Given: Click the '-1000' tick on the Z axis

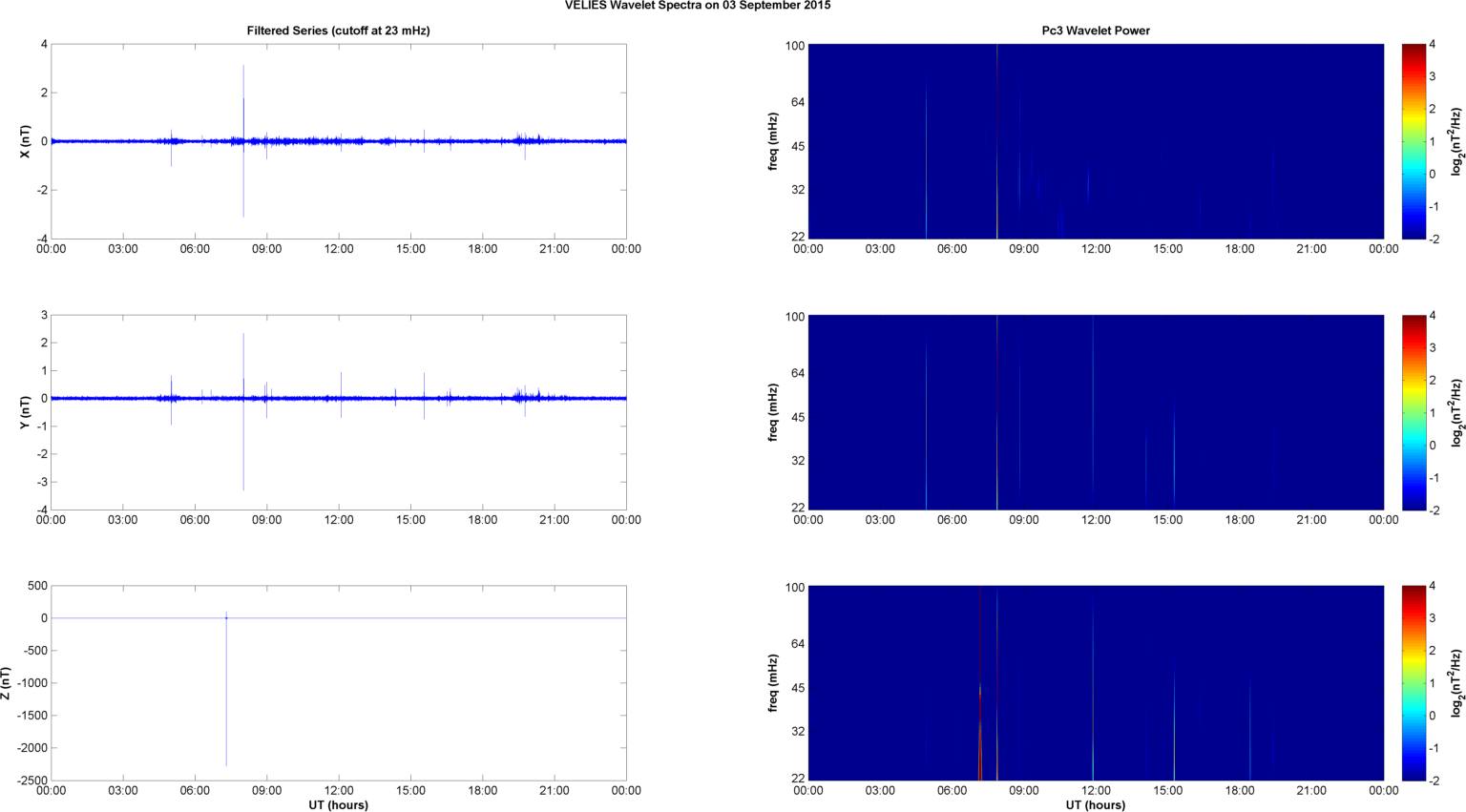Looking at the screenshot, I should coord(29,683).
